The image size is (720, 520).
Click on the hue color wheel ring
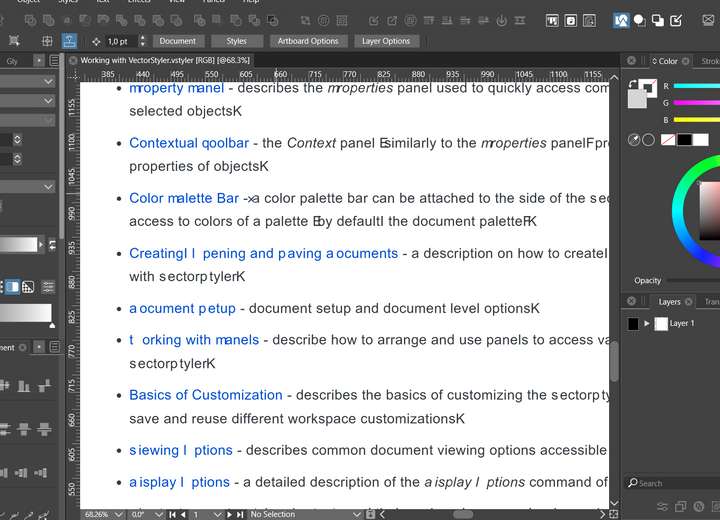[679, 211]
